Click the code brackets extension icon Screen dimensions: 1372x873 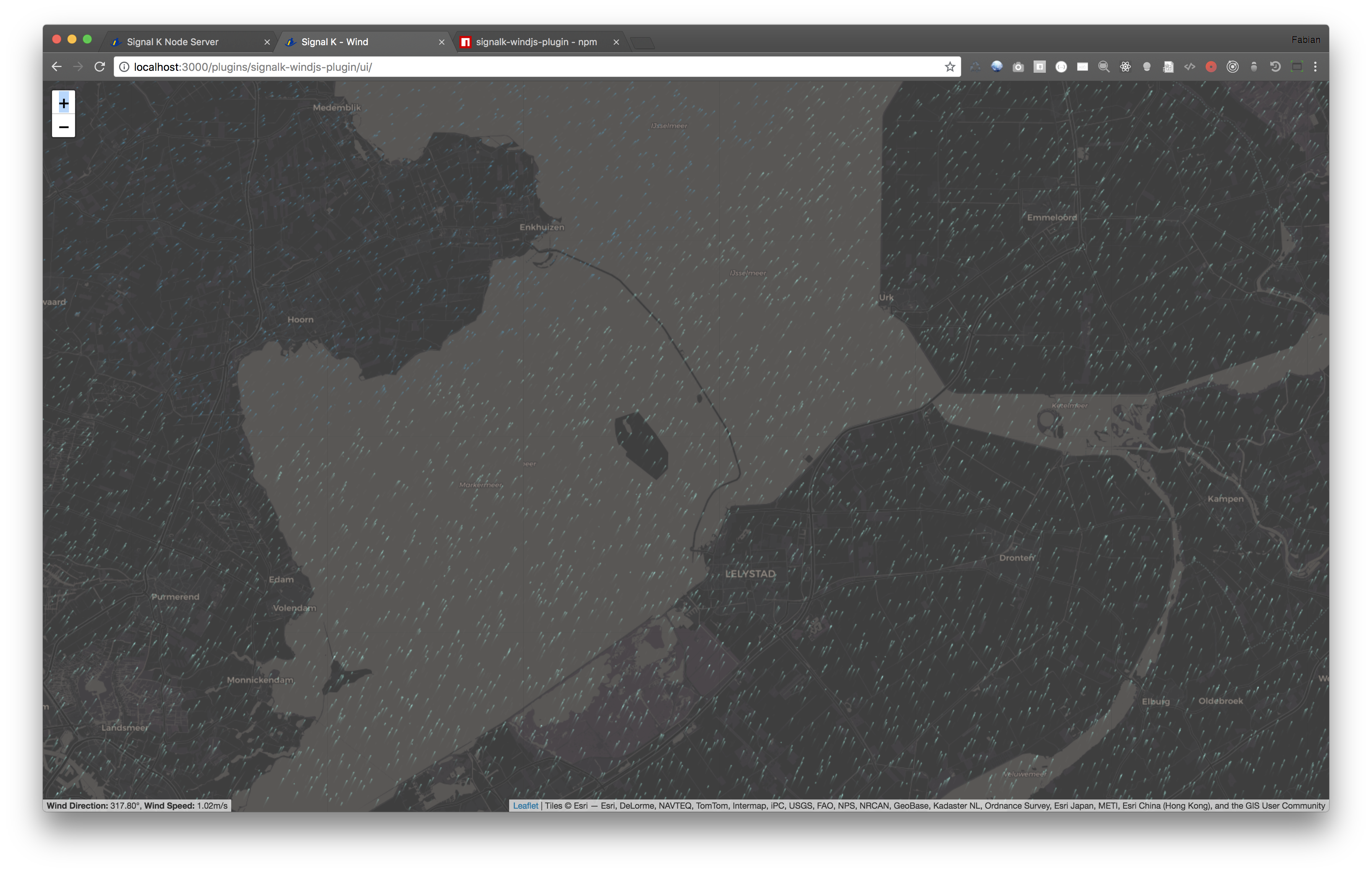[x=1190, y=67]
